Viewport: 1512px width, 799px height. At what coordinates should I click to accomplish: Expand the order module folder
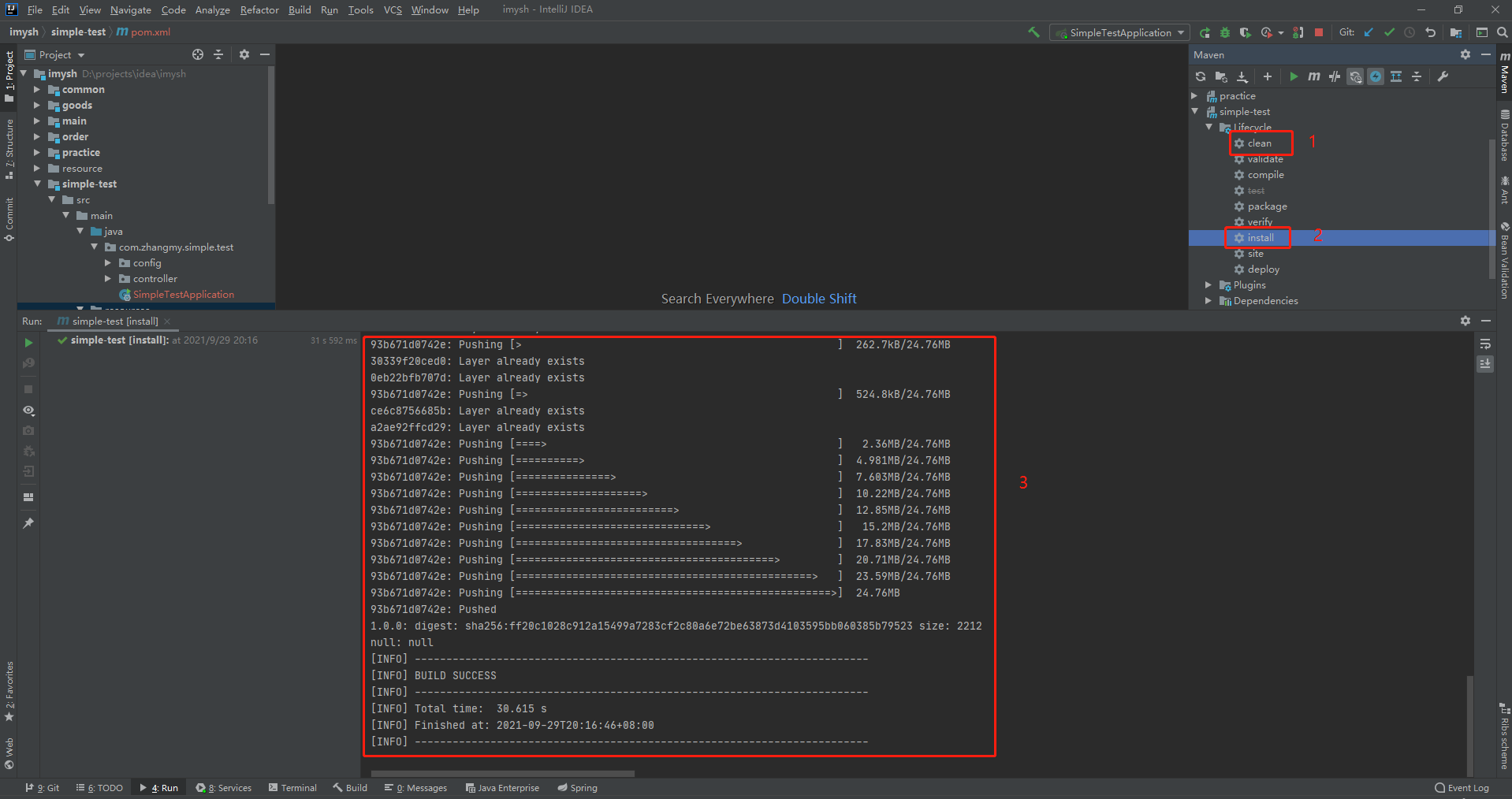point(36,136)
